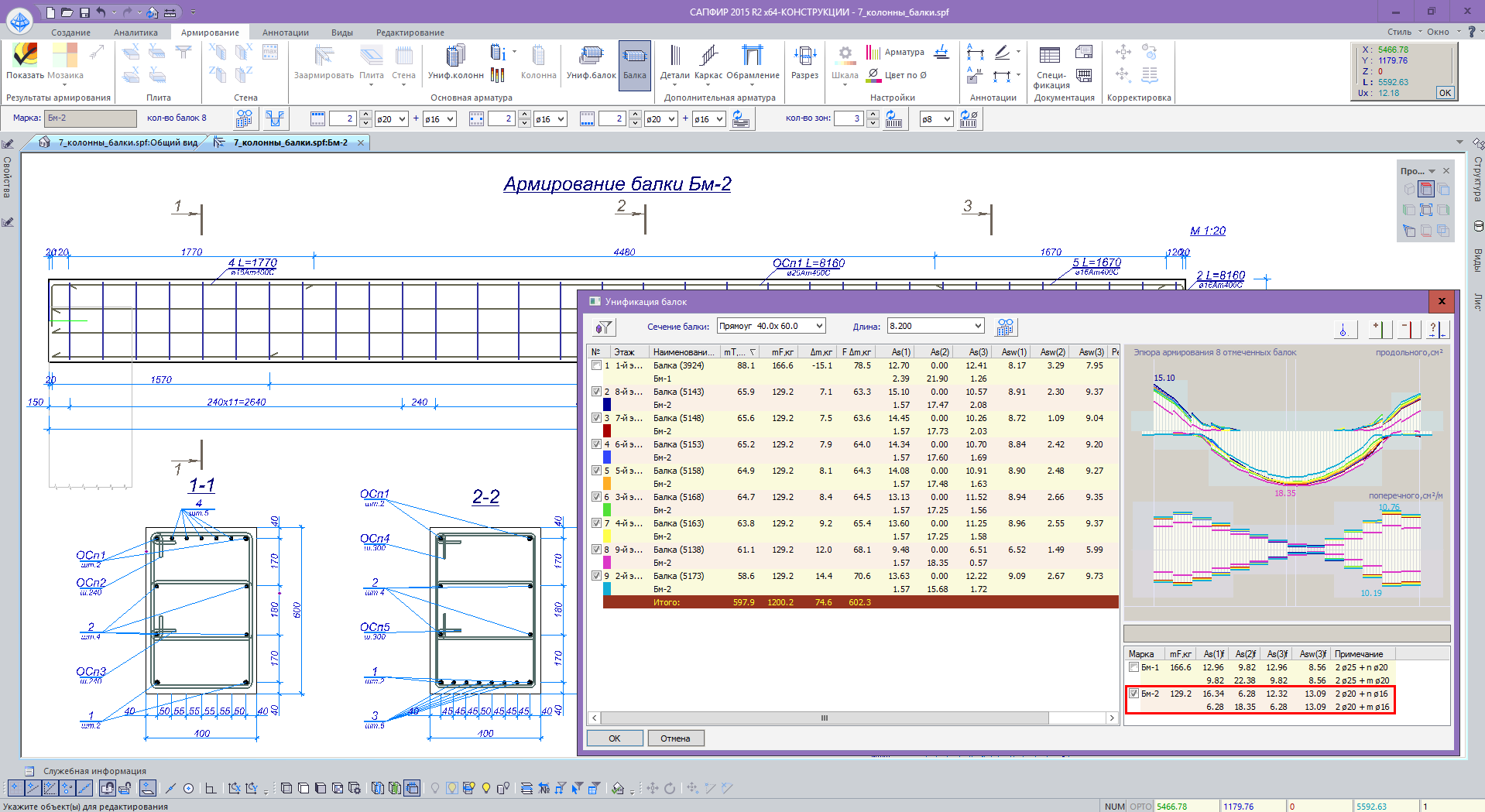This screenshot has height=812, width=1485.
Task: Open the Длина 8.200 dropdown
Action: pyautogui.click(x=978, y=326)
